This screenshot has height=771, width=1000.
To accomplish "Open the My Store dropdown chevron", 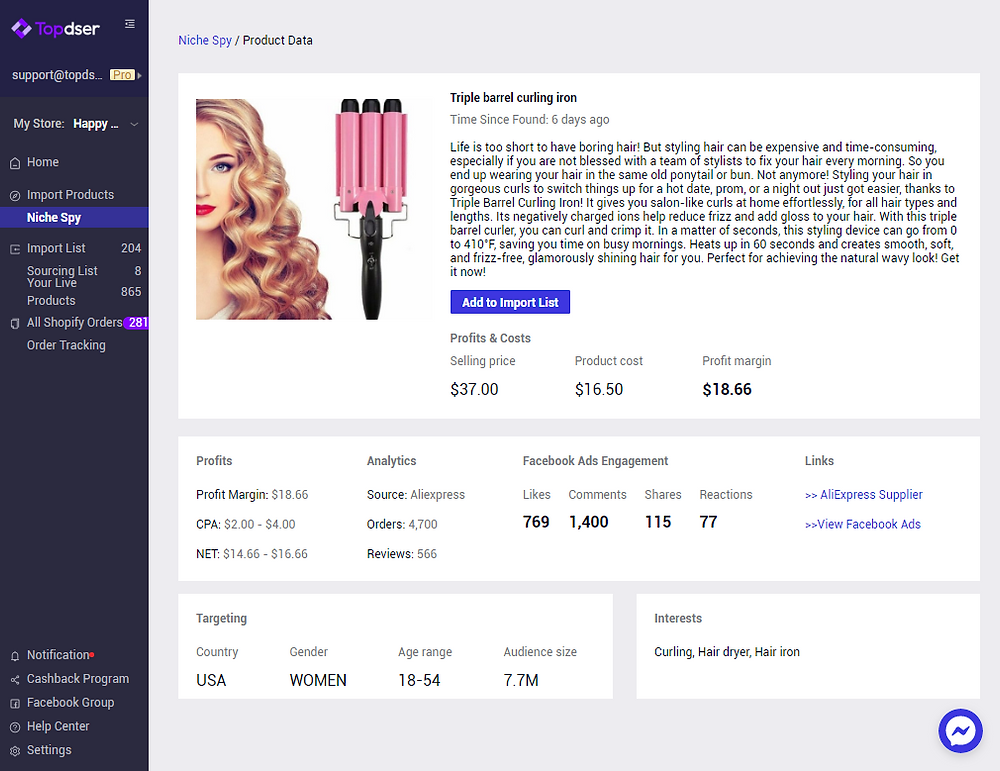I will coord(134,124).
